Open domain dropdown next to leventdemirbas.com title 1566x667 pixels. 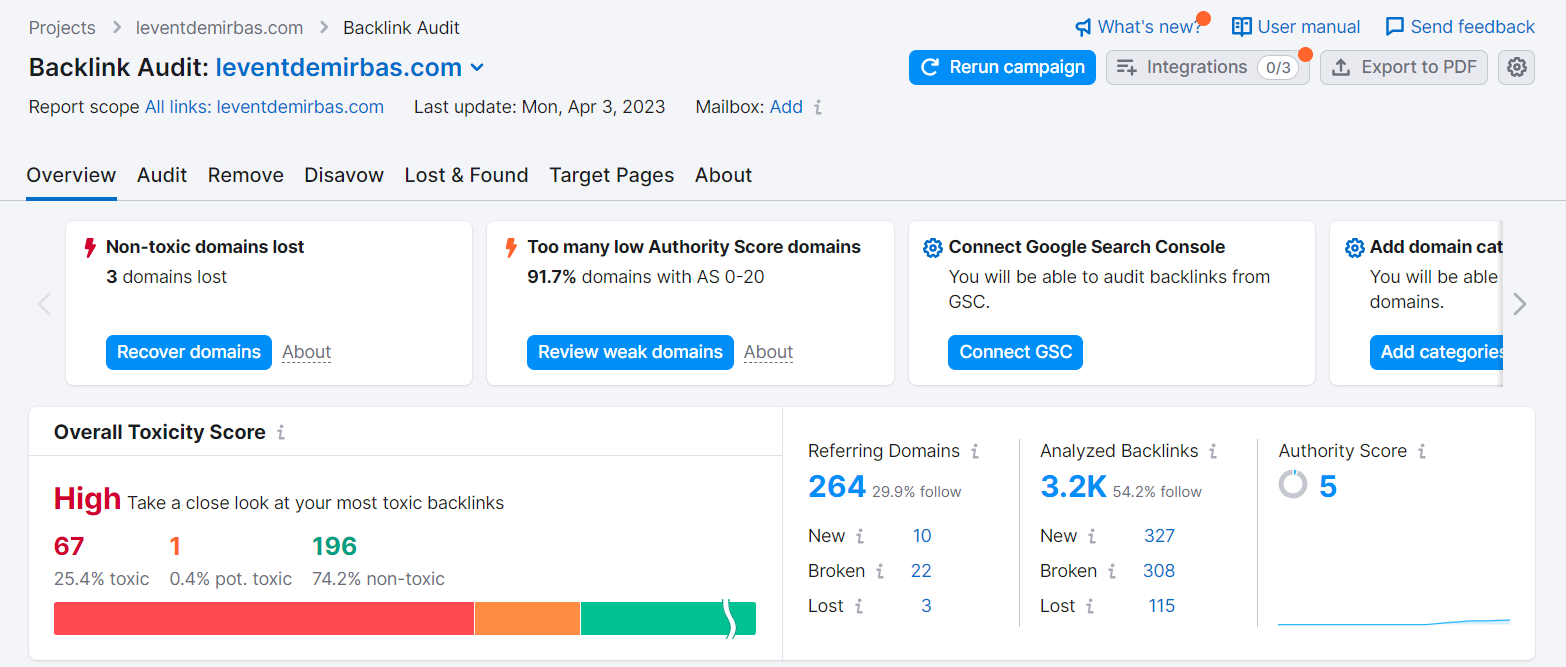click(477, 68)
